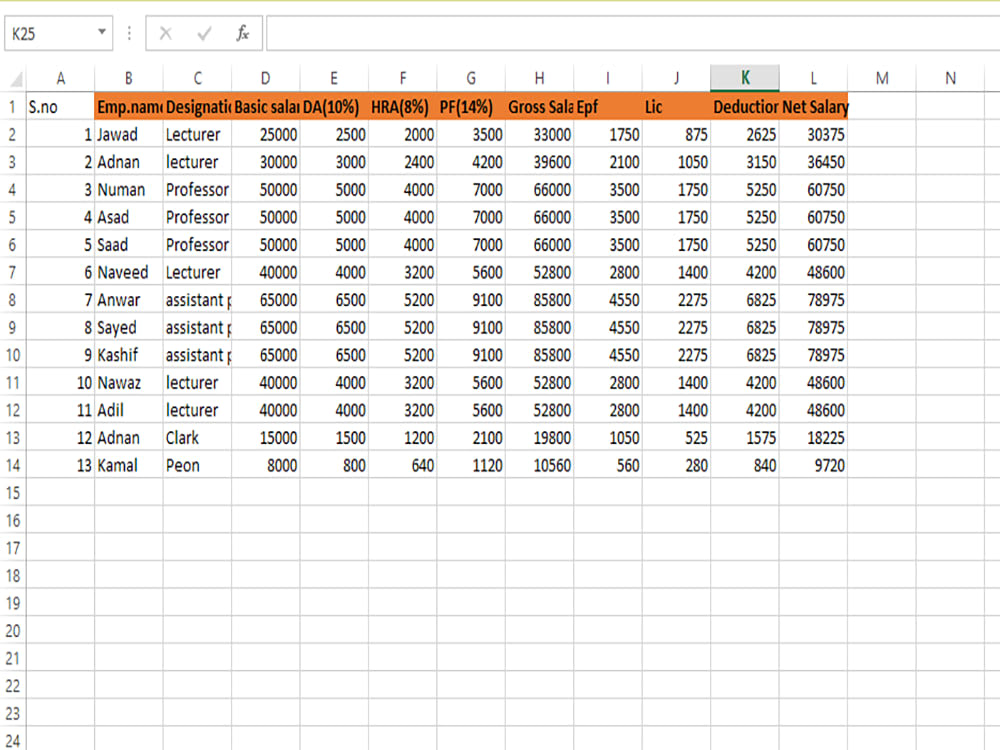Viewport: 1000px width, 750px height.
Task: Select row 7 header
Action: click(13, 272)
